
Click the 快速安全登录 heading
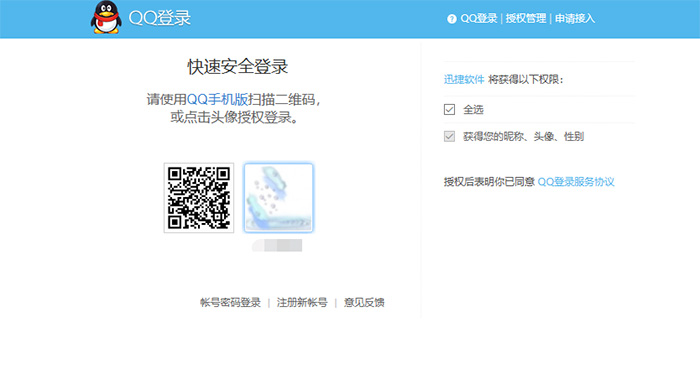(x=238, y=67)
